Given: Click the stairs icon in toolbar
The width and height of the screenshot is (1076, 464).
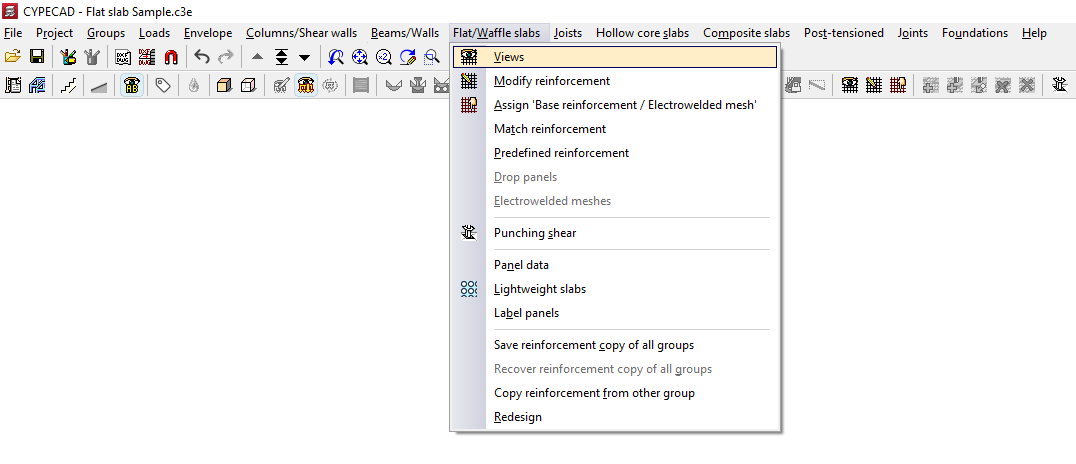Looking at the screenshot, I should tap(69, 86).
